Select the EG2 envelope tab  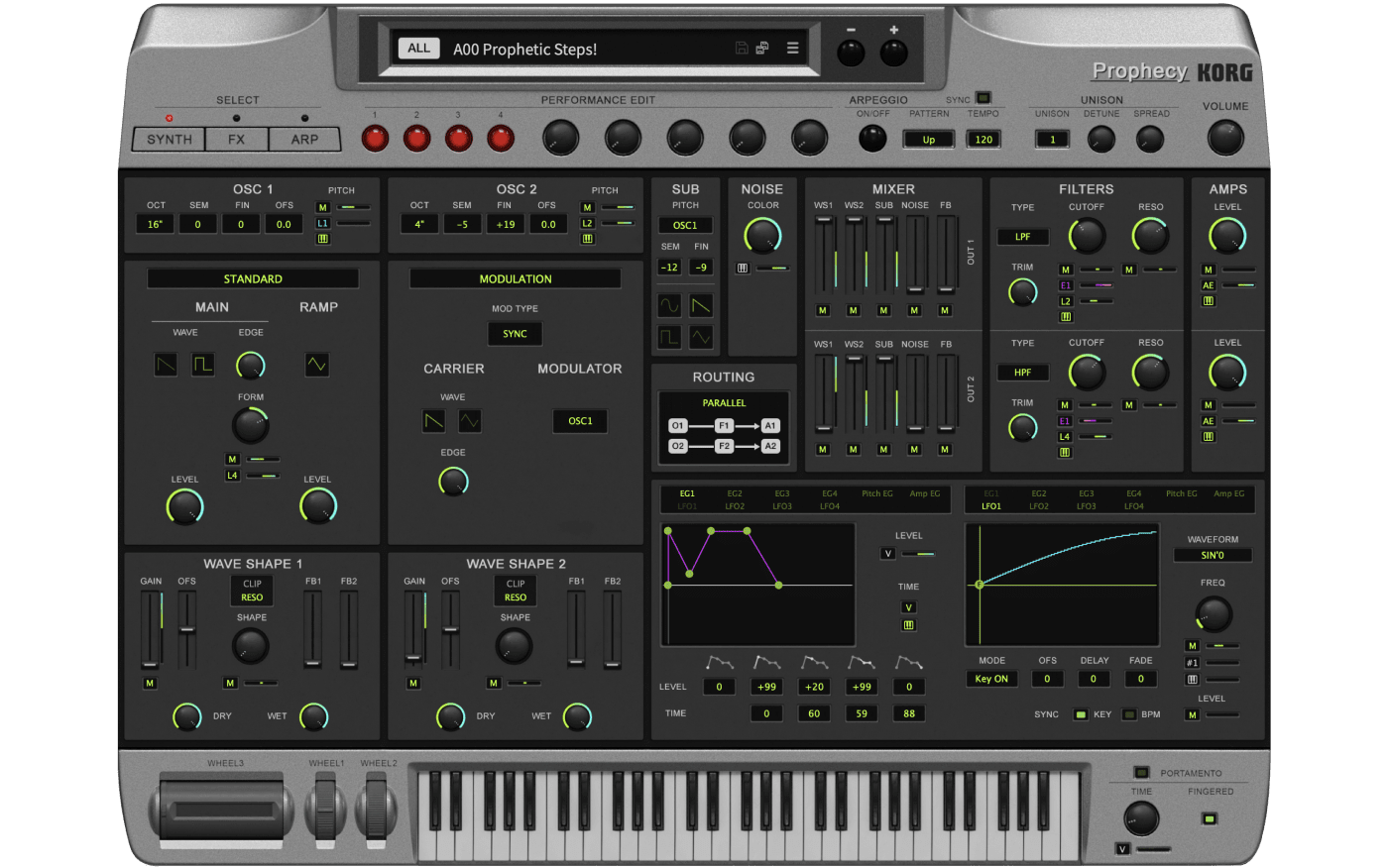pos(735,493)
